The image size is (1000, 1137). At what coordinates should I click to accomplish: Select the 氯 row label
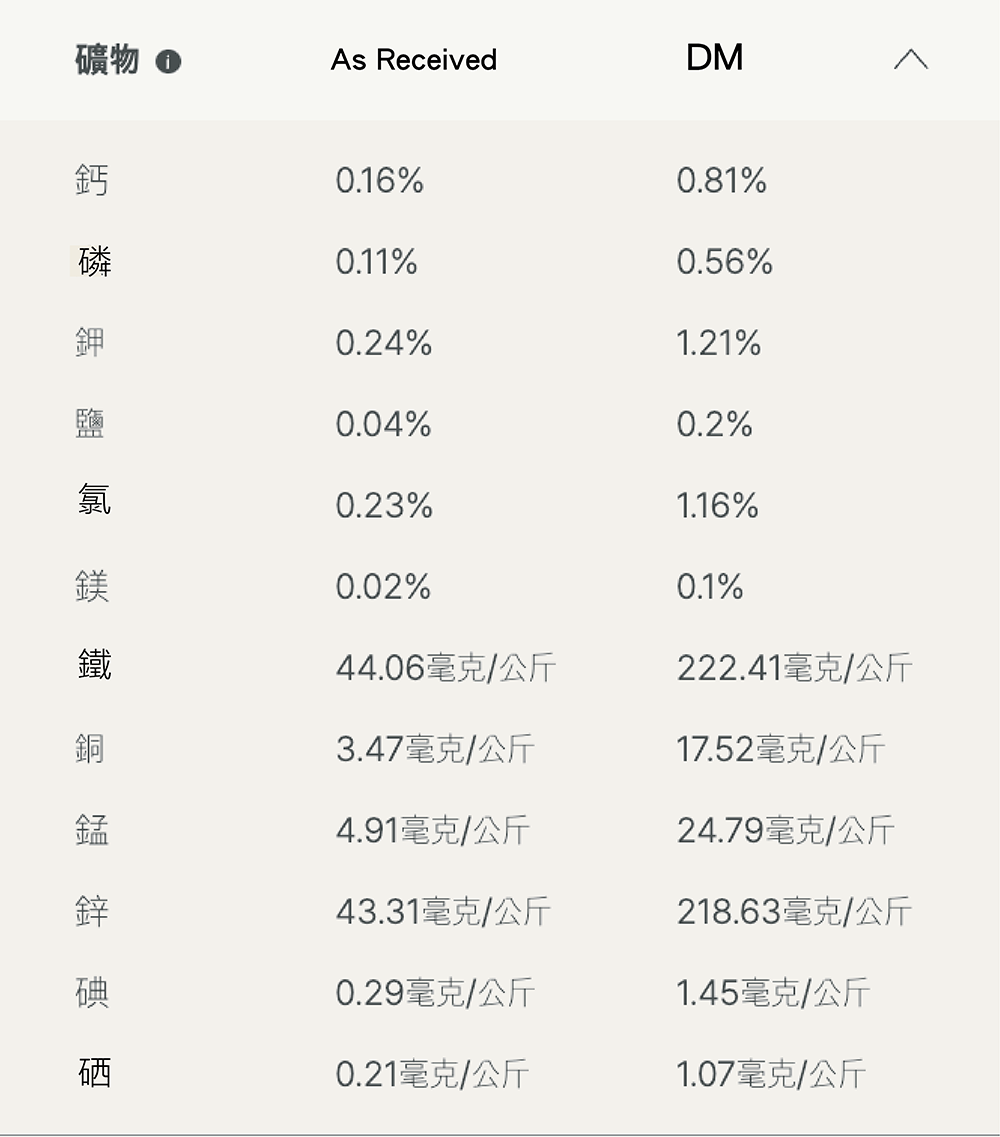pos(94,499)
